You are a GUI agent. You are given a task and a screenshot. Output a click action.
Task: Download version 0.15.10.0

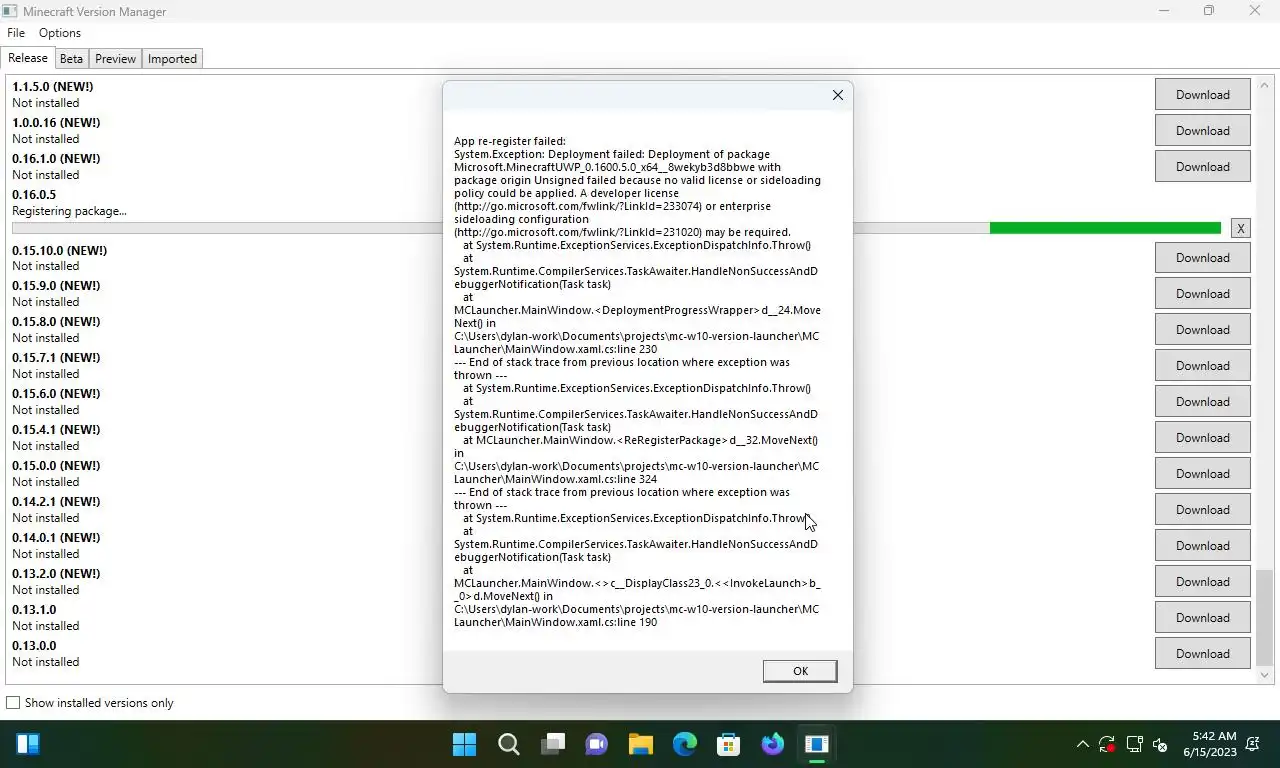[1203, 258]
